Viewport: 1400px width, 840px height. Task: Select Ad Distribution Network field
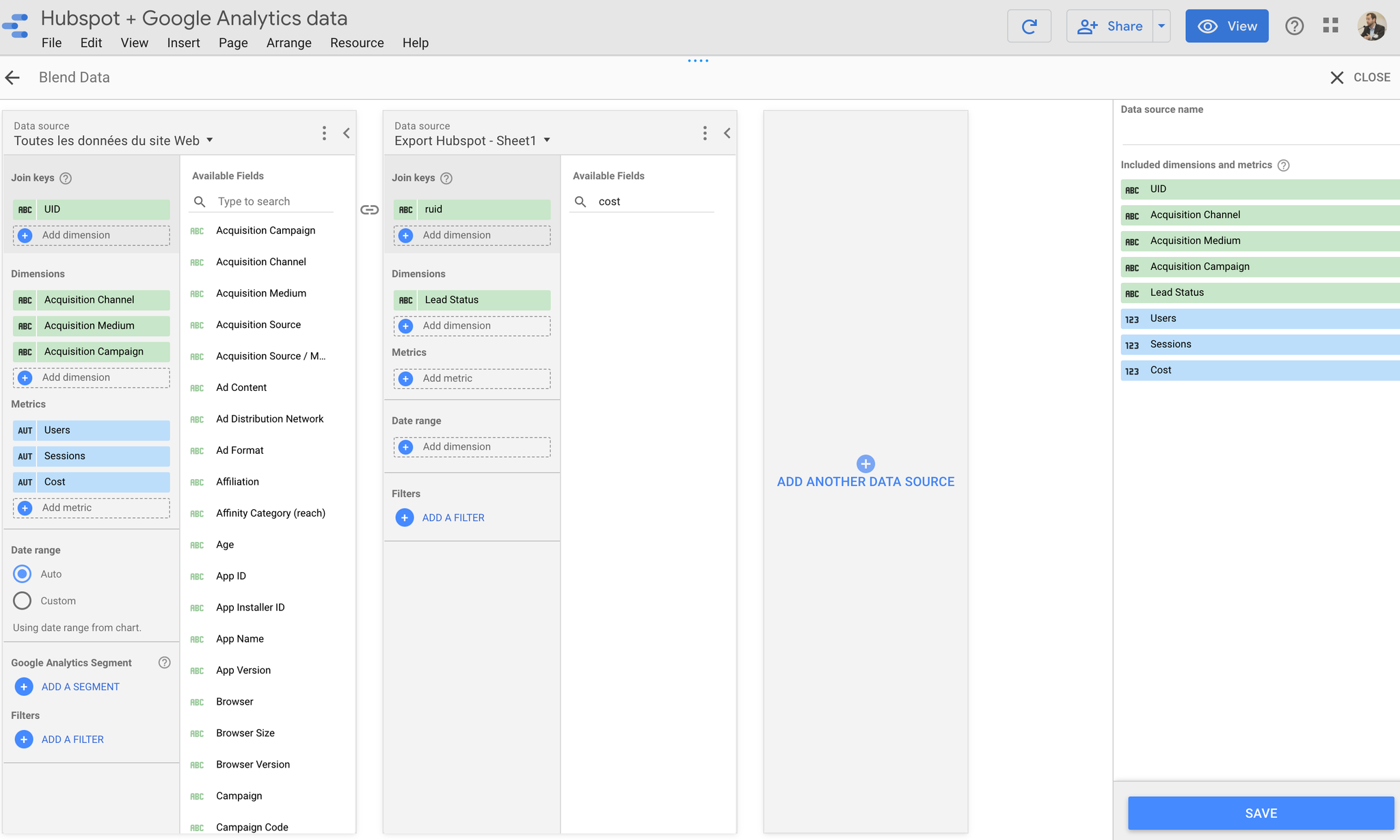(x=270, y=419)
